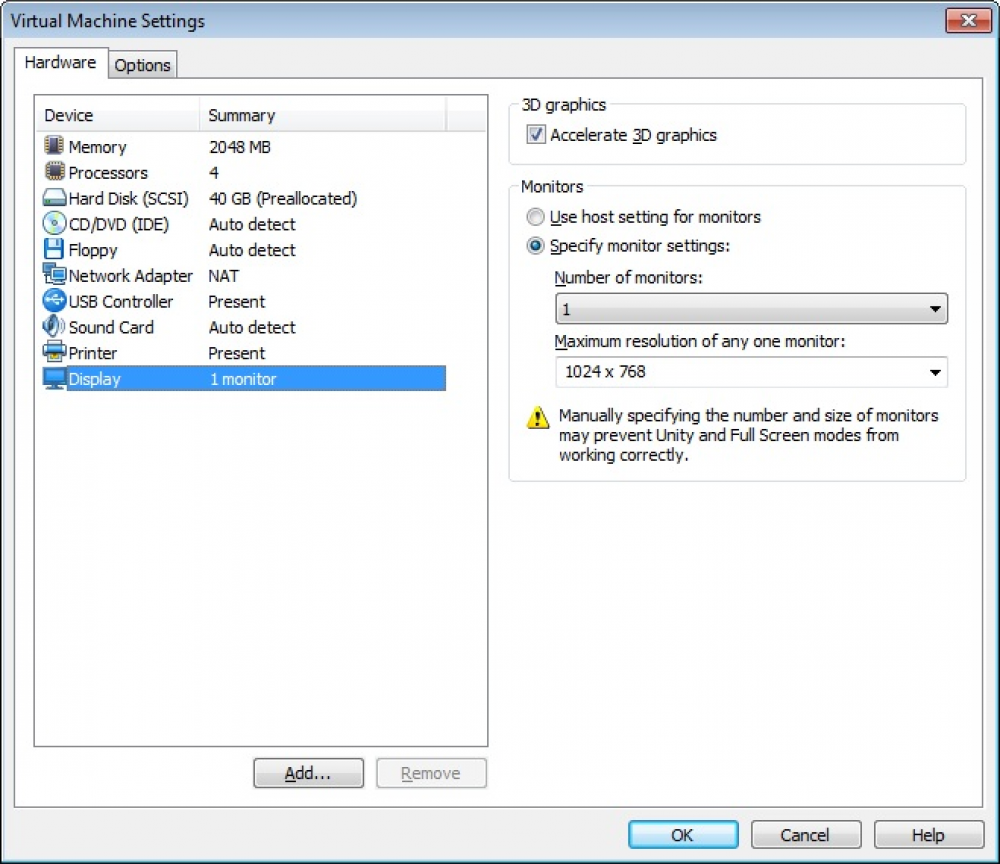
Task: Open the Hardware tab
Action: (60, 62)
